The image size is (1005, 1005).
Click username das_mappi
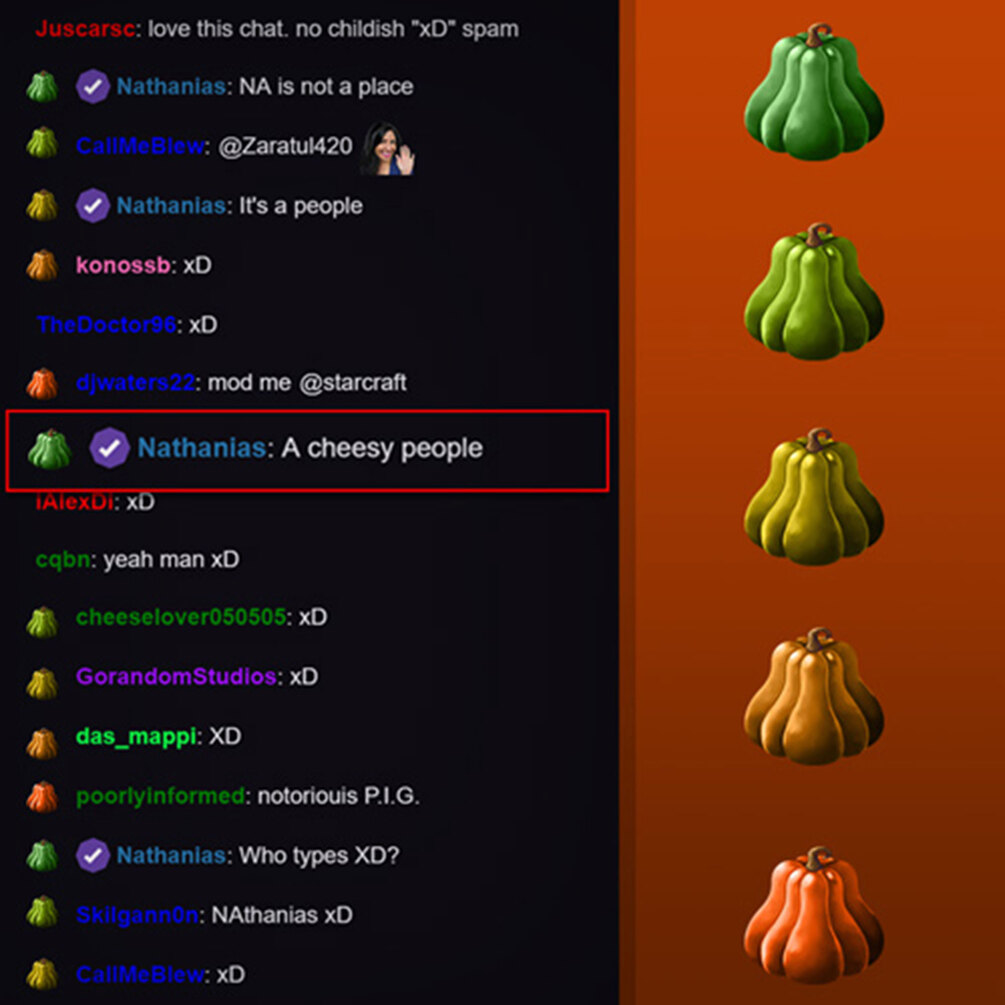(136, 736)
